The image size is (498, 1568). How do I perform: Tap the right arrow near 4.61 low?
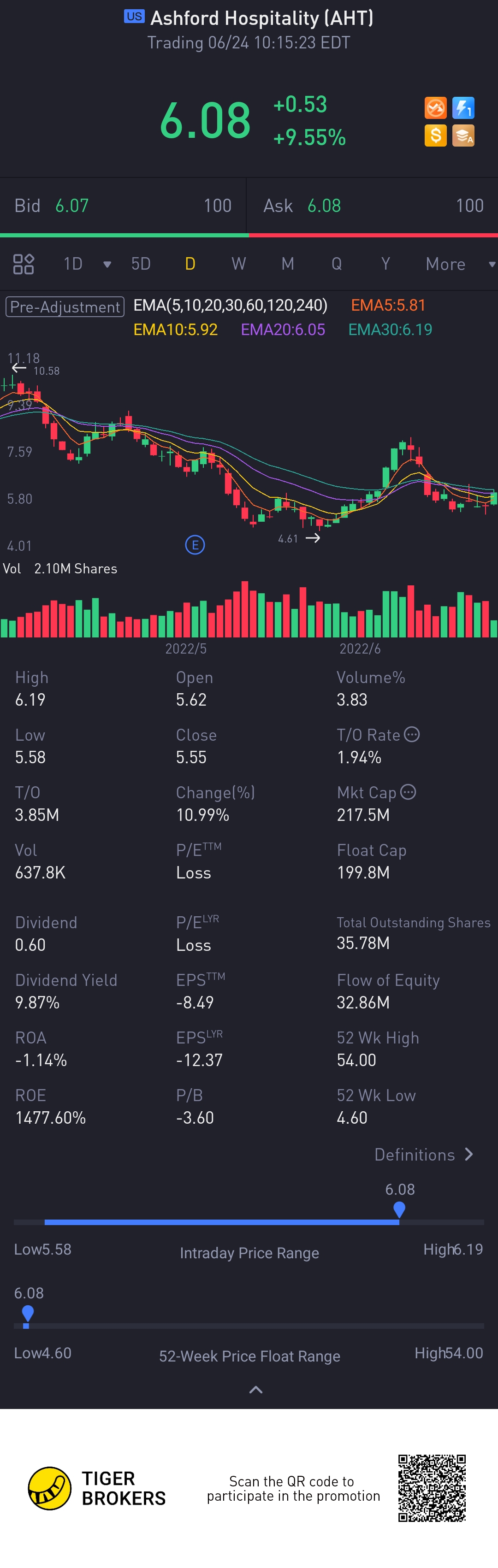click(x=313, y=538)
